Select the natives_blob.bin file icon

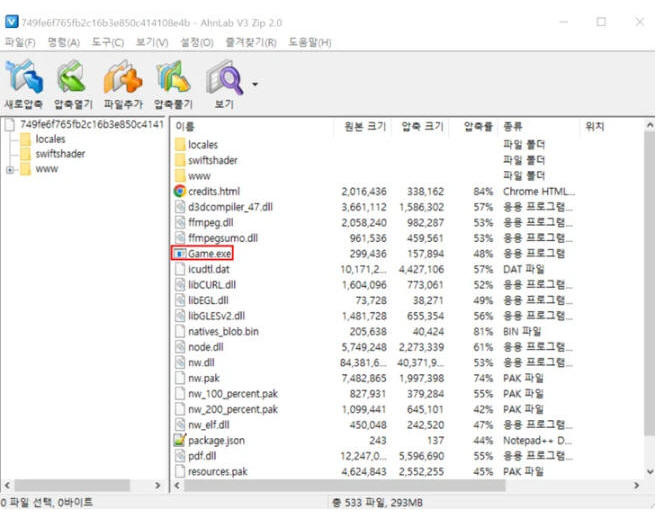coord(180,331)
